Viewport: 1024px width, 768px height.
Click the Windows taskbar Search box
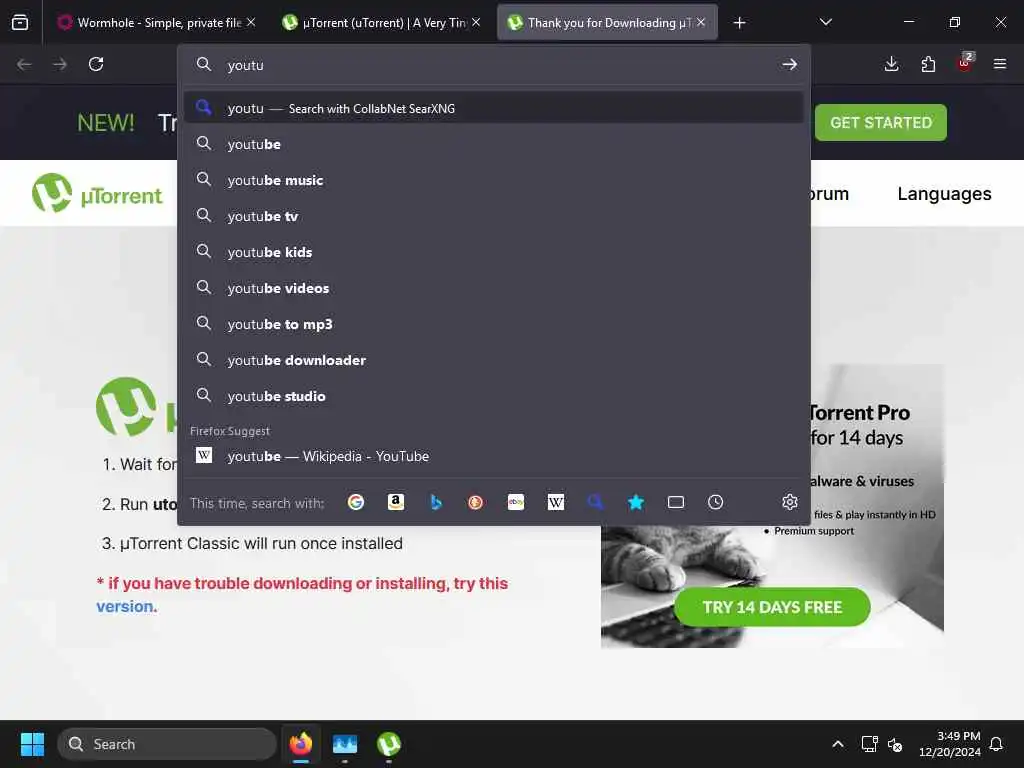[x=167, y=744]
